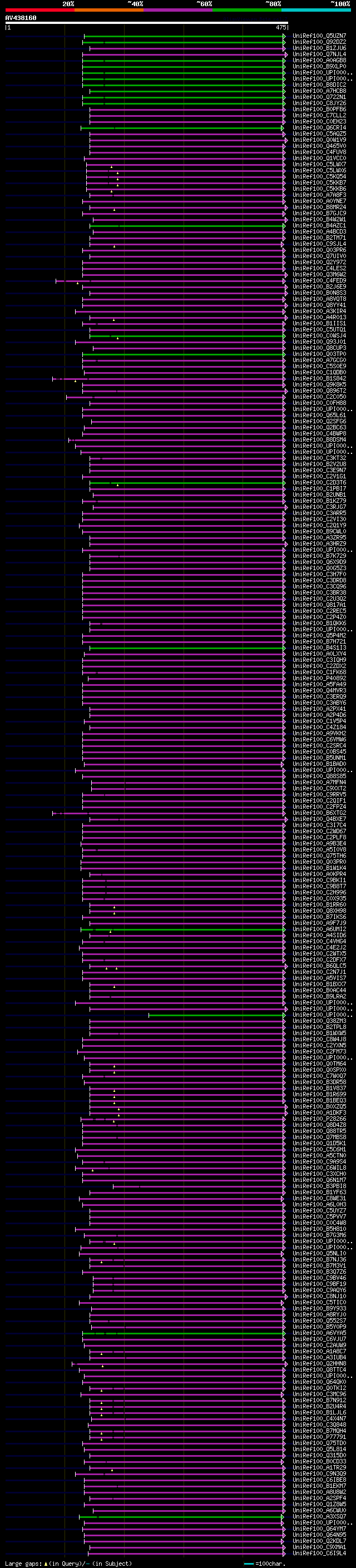
Task: Select hit UniRef100_Q92DZ2
Action: [319, 42]
